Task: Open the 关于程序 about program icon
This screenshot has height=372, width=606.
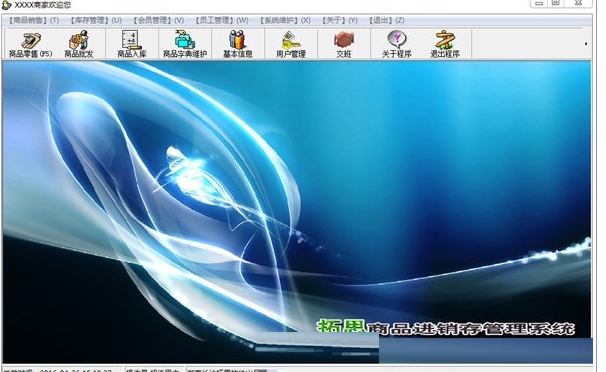Action: (397, 45)
